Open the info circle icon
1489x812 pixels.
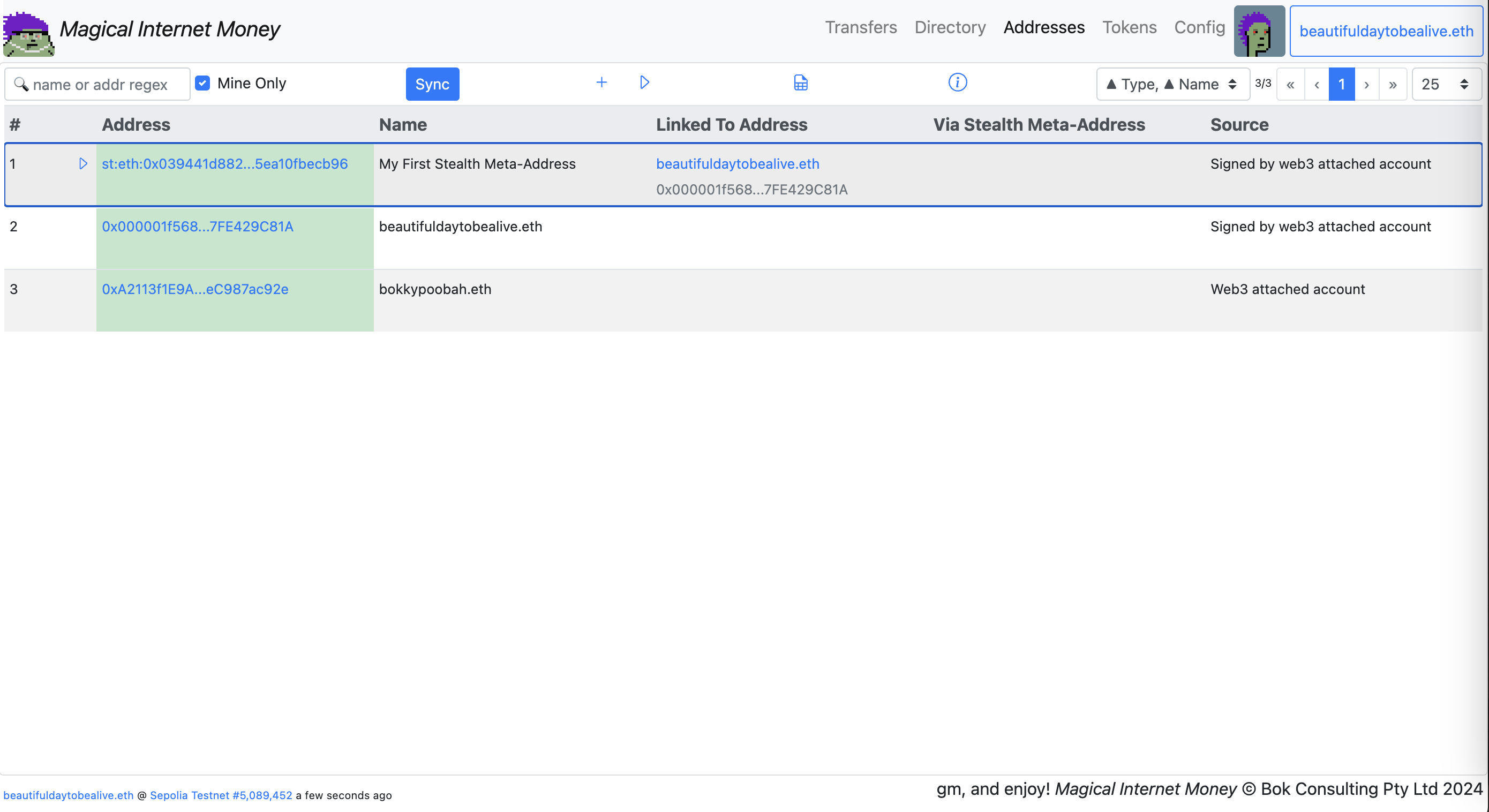point(957,82)
